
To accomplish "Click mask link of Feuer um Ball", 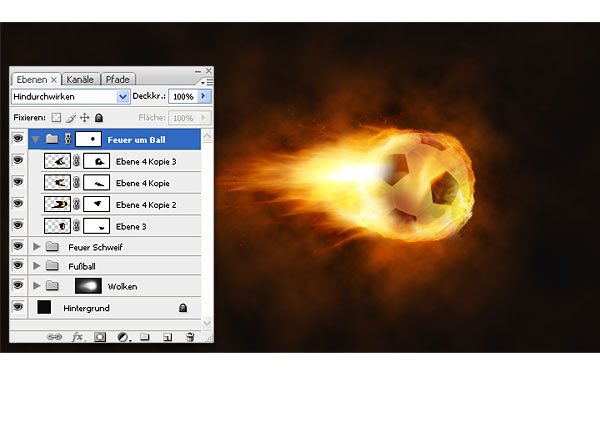I will [x=68, y=139].
